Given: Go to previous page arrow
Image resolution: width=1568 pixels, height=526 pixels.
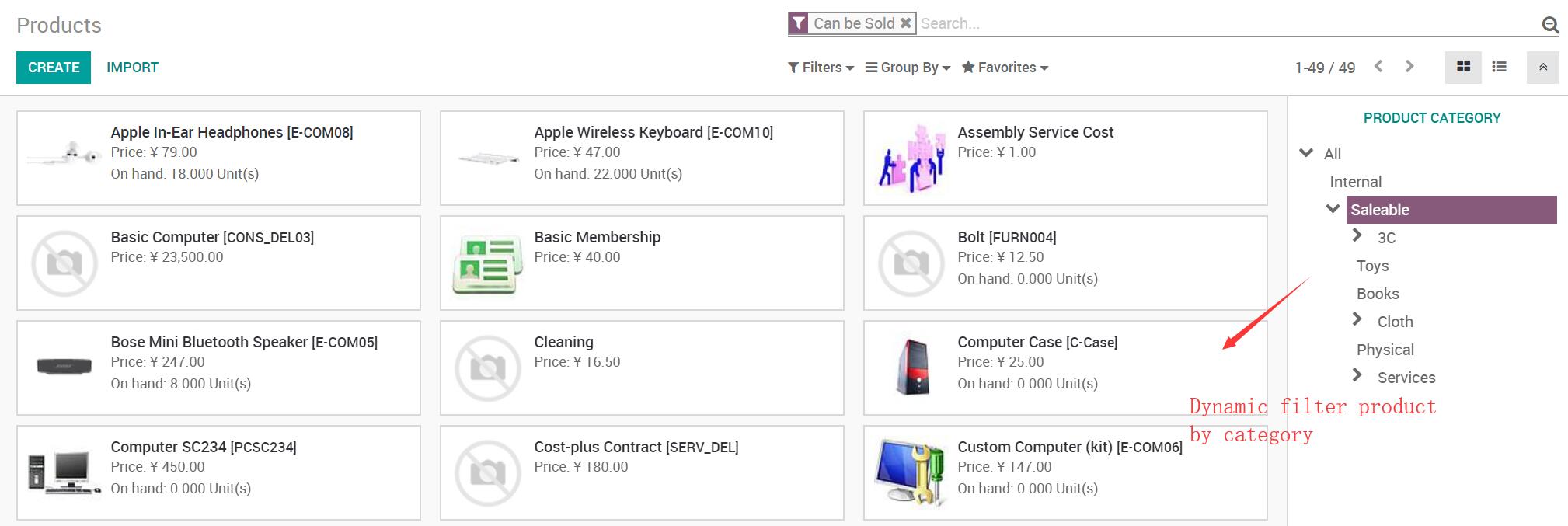Looking at the screenshot, I should [1378, 67].
